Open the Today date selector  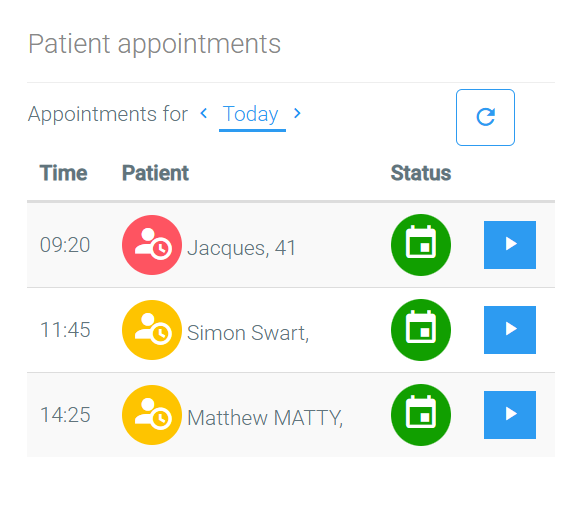[x=252, y=116]
